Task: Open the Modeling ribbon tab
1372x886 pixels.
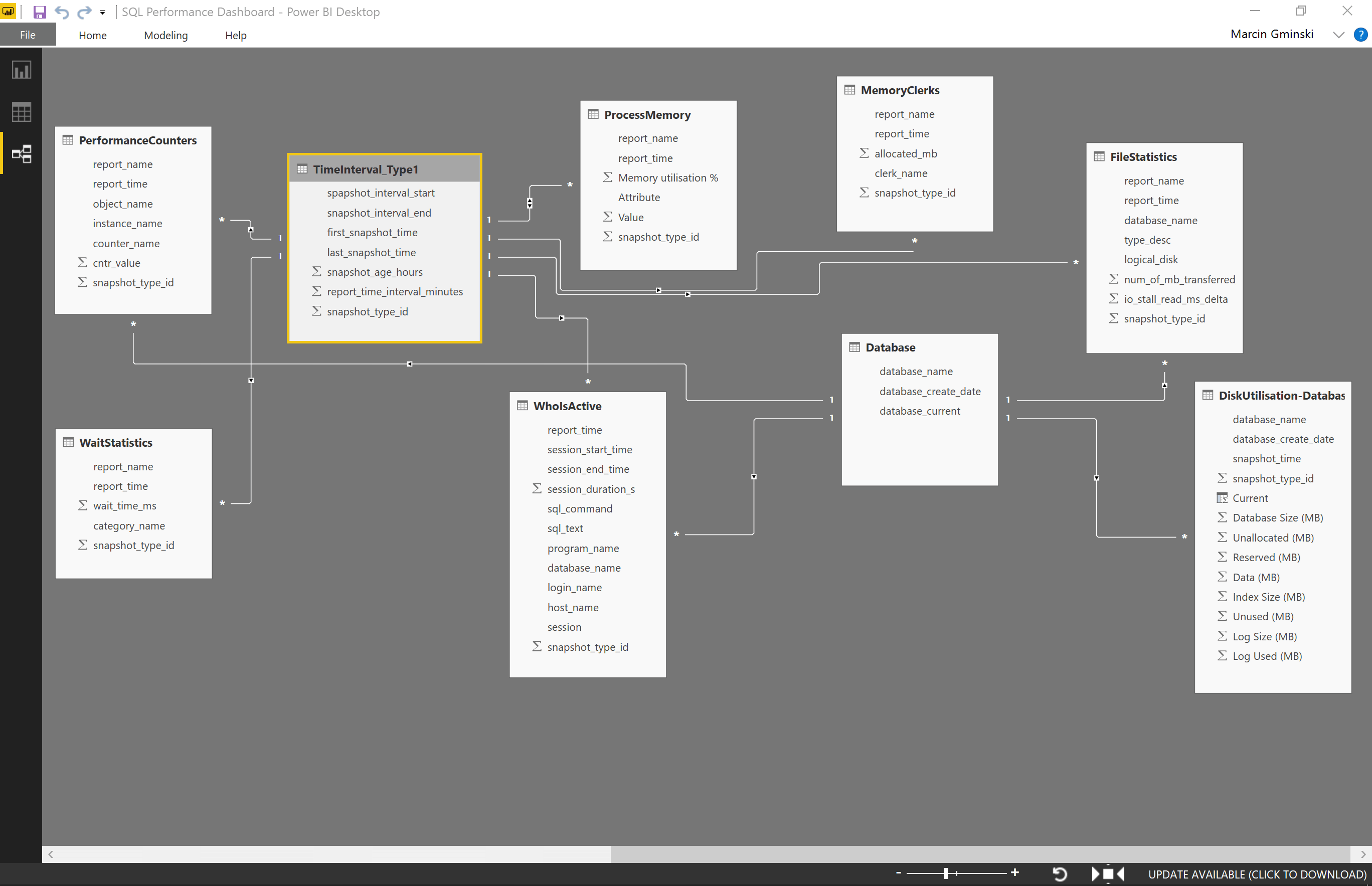Action: click(165, 35)
